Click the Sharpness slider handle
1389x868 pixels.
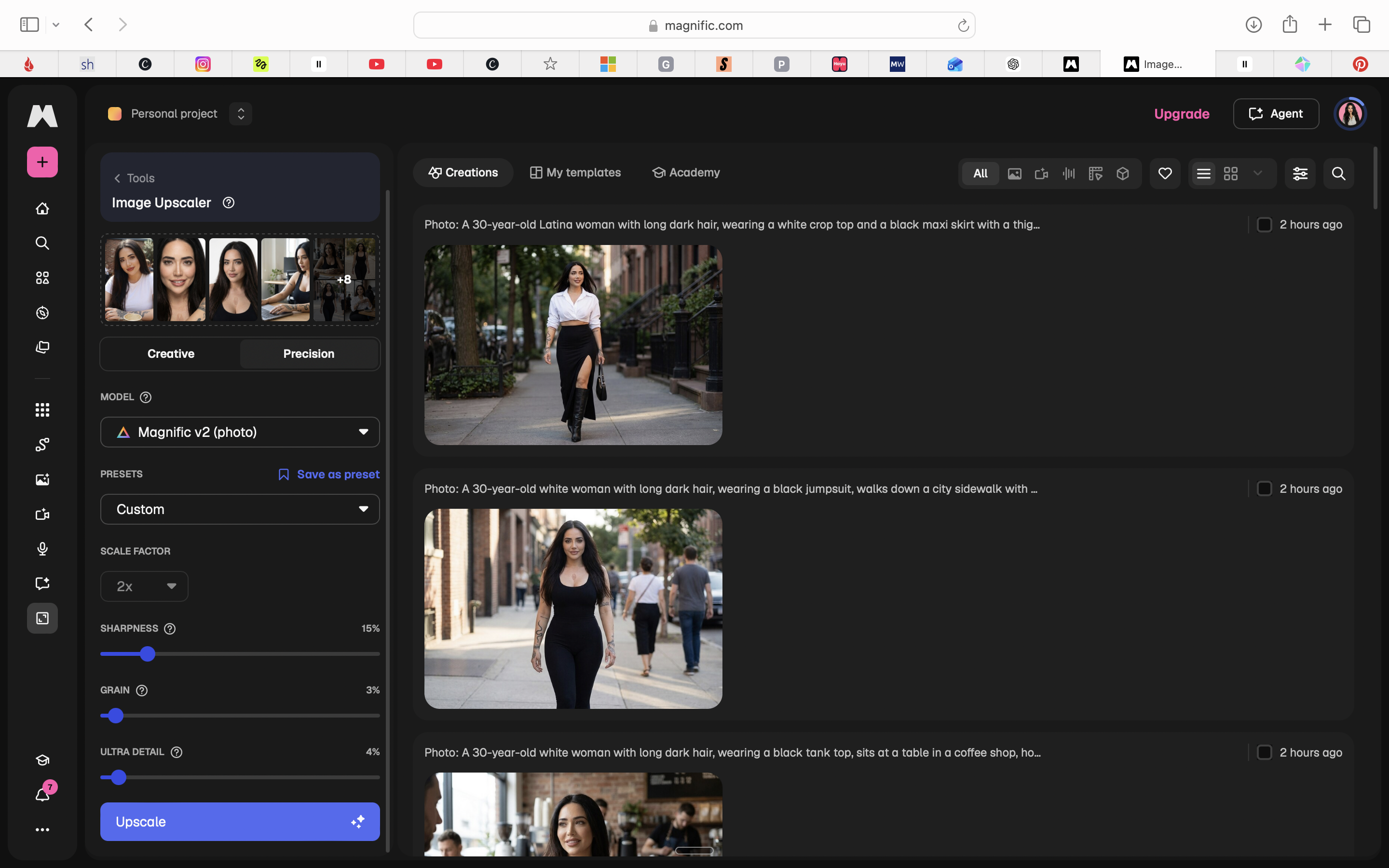point(148,654)
